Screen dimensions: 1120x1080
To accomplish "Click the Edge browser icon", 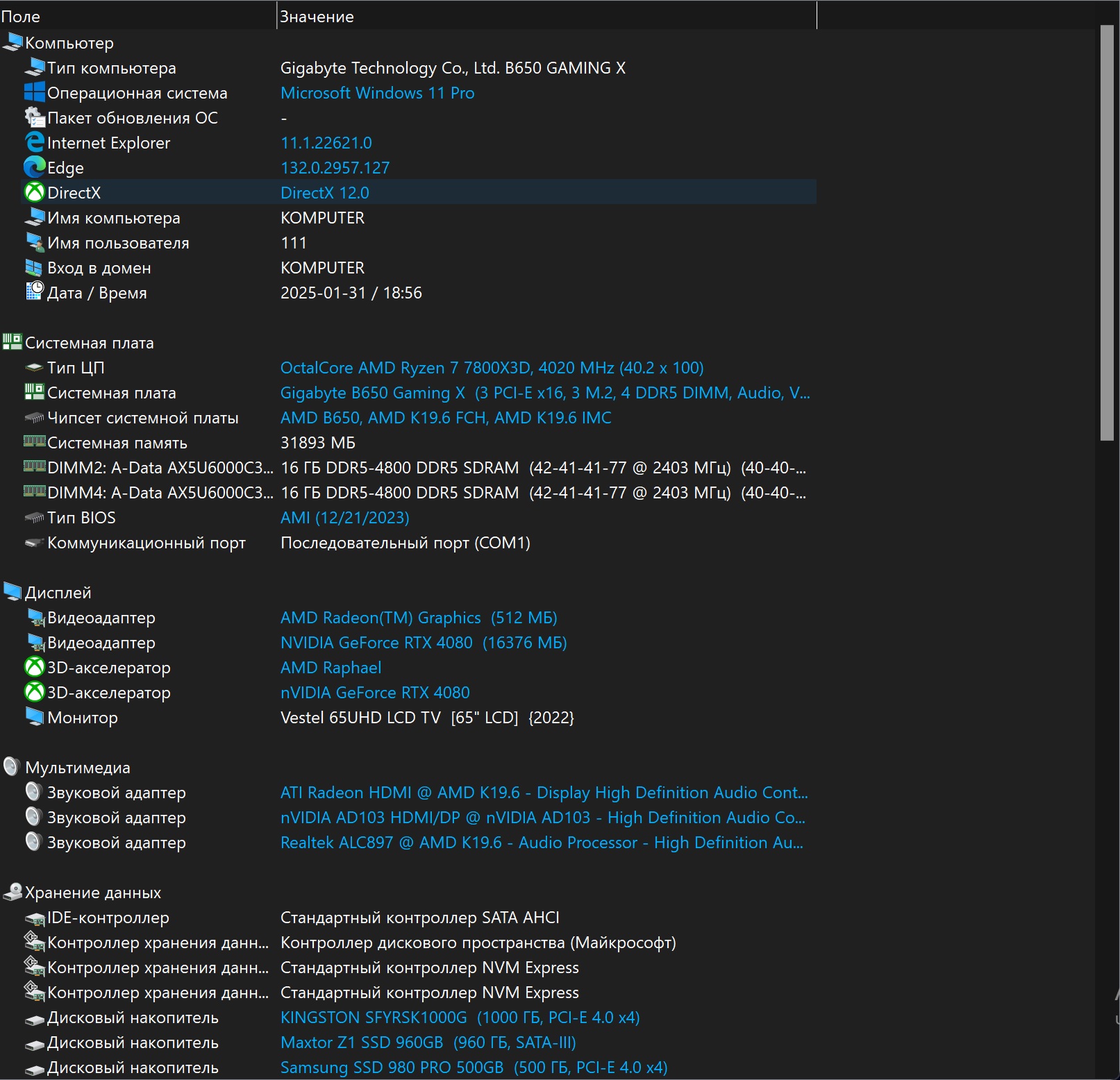I will (x=35, y=167).
